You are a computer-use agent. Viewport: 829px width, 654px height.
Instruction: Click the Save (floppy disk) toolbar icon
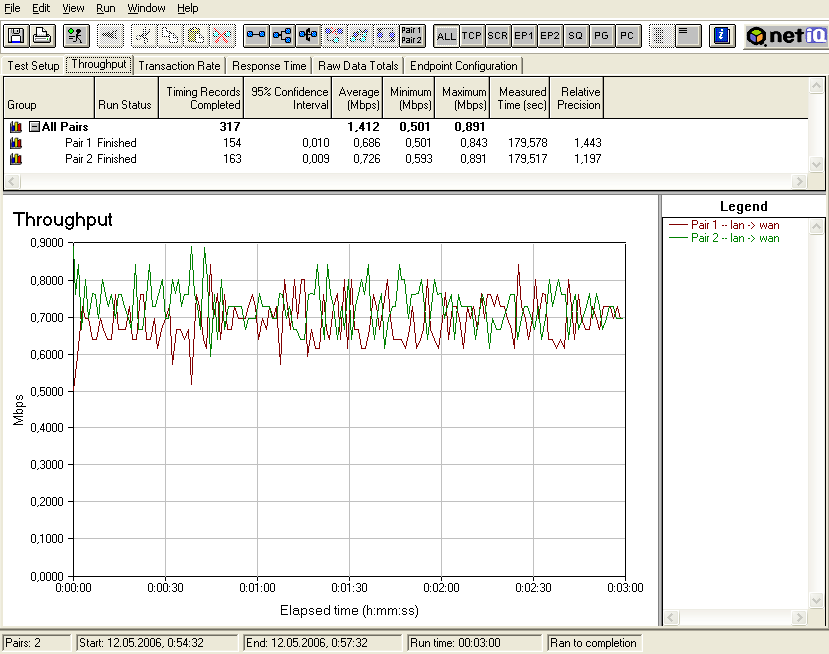click(x=16, y=36)
